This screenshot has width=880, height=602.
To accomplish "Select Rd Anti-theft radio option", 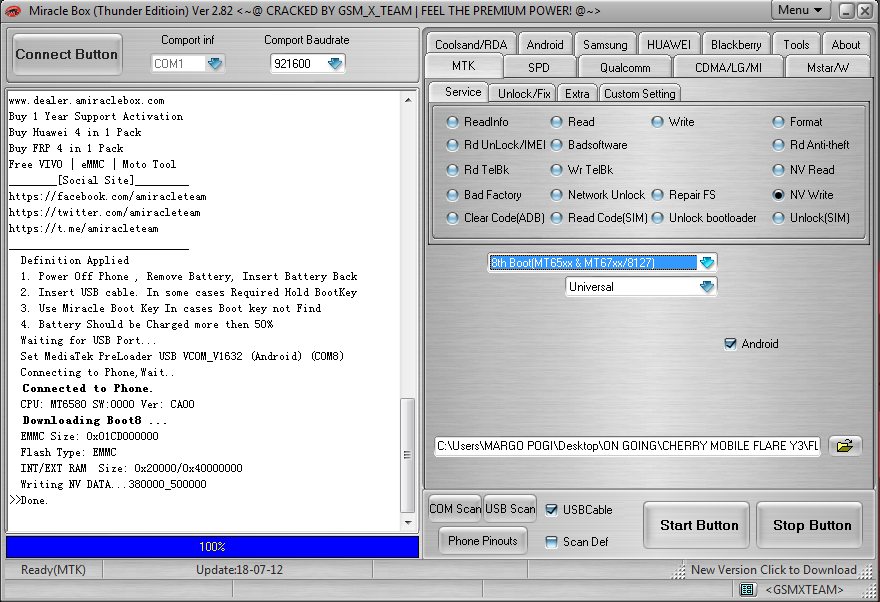I will pos(778,145).
